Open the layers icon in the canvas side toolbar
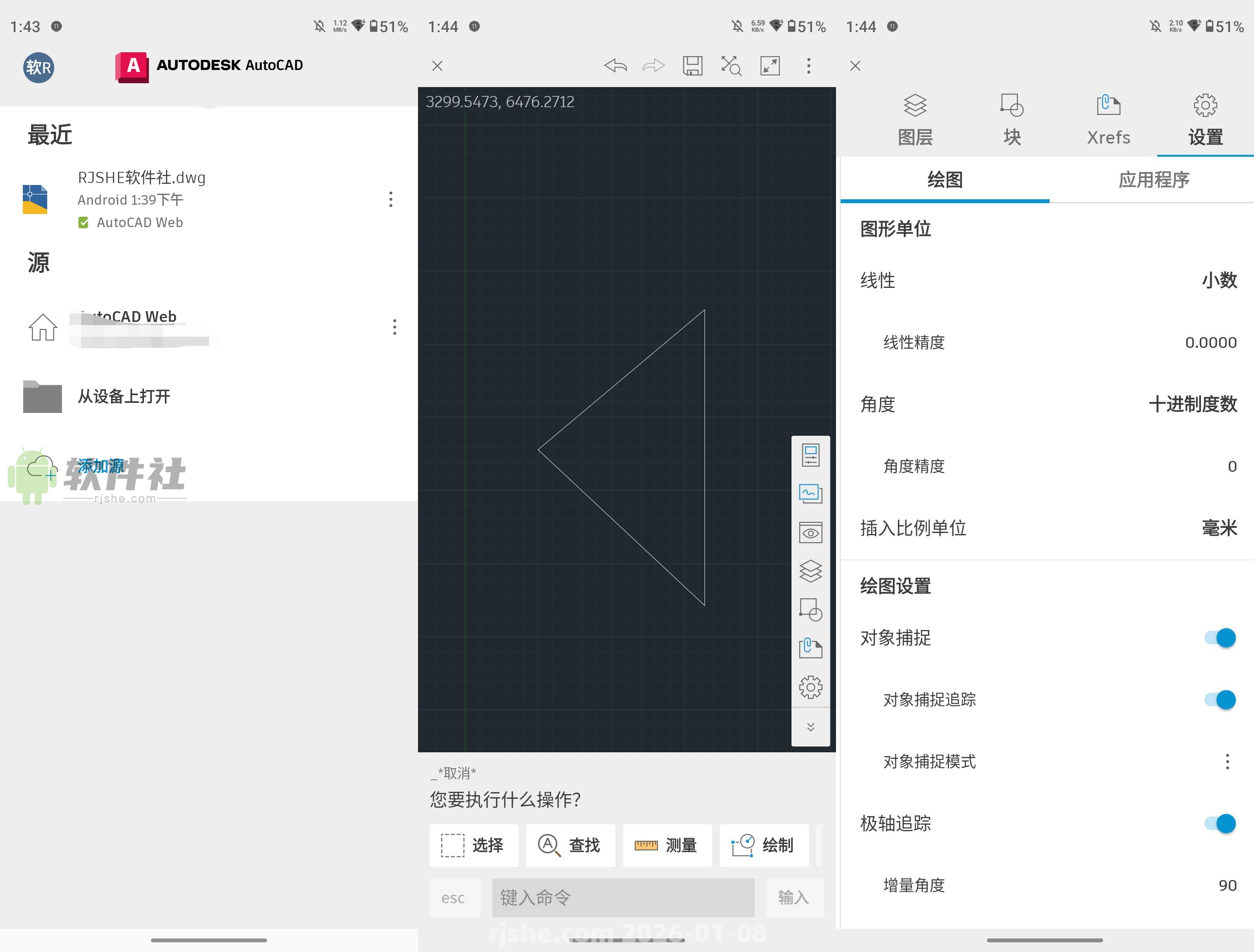This screenshot has height=952, width=1254. point(811,571)
